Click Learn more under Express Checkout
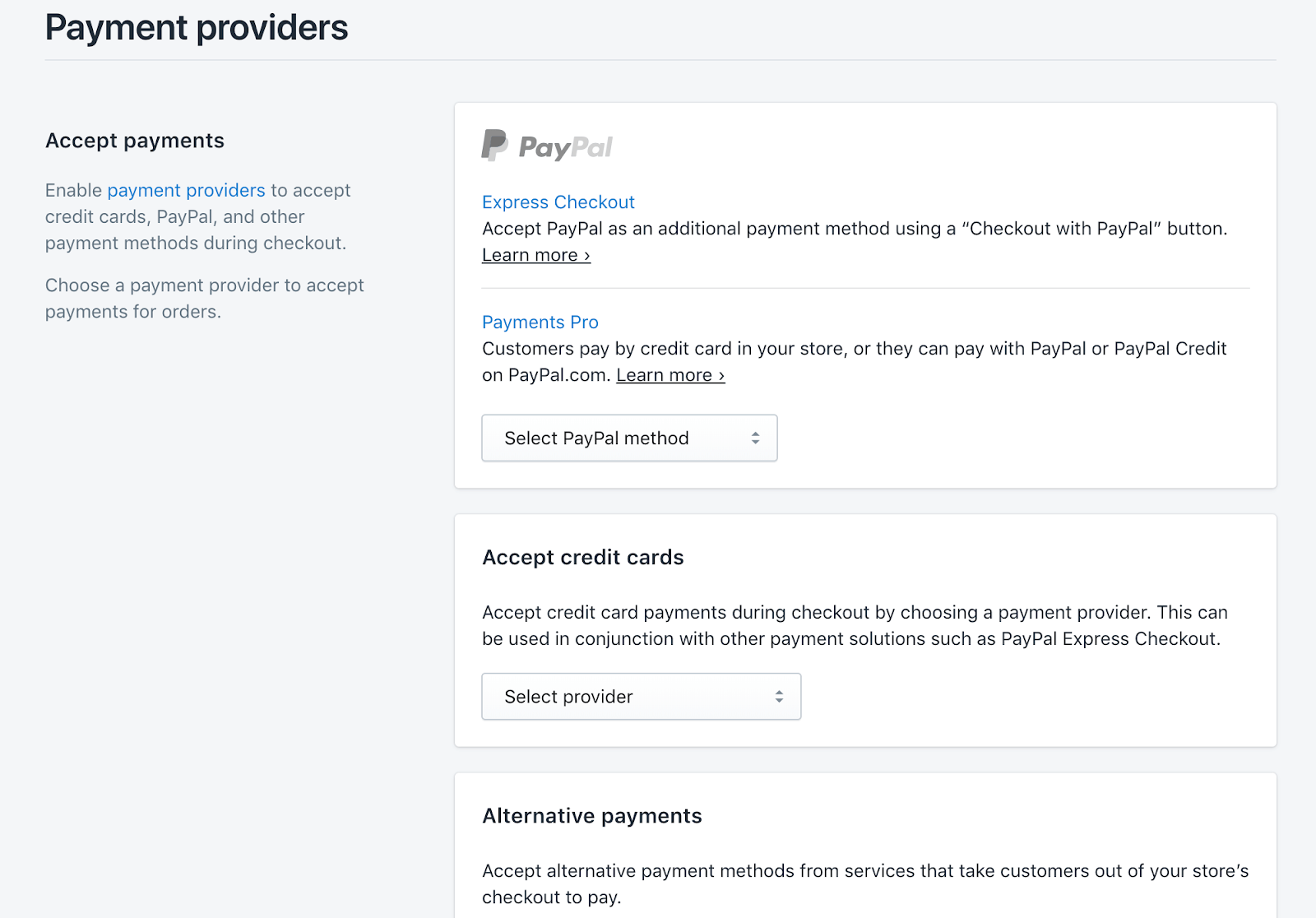 [535, 255]
